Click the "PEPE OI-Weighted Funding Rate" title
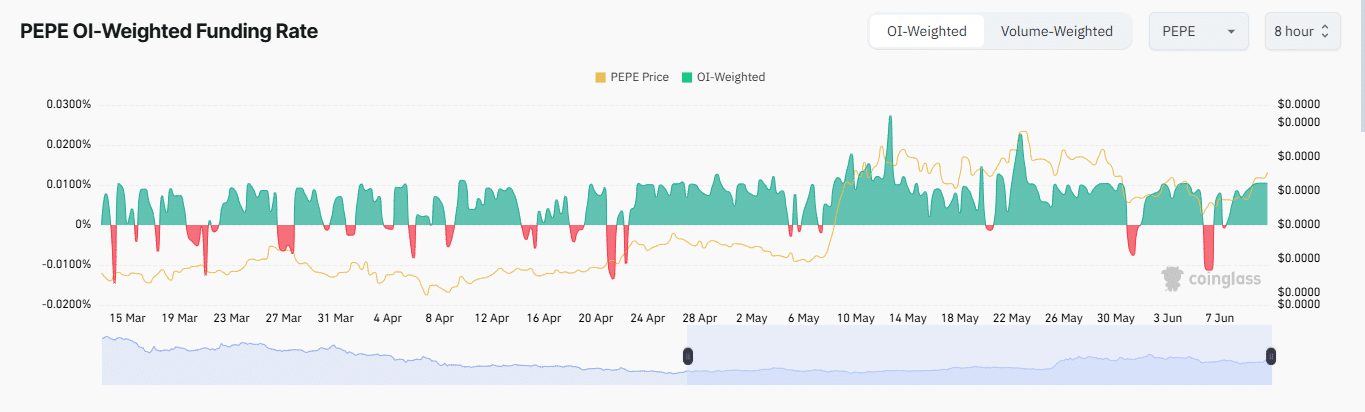1365x412 pixels. [169, 31]
